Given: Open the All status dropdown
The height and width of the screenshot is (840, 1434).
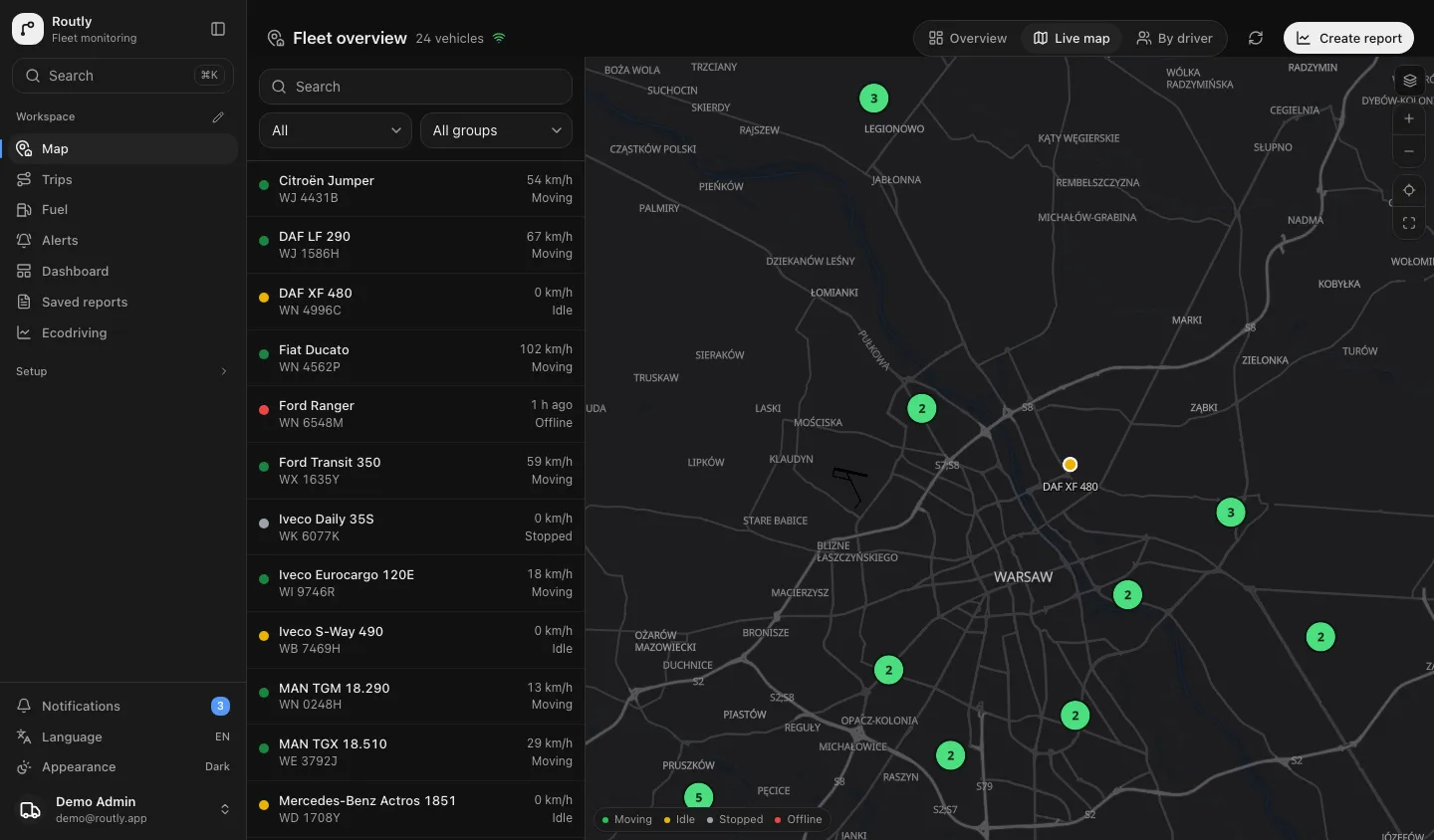Looking at the screenshot, I should tap(336, 130).
